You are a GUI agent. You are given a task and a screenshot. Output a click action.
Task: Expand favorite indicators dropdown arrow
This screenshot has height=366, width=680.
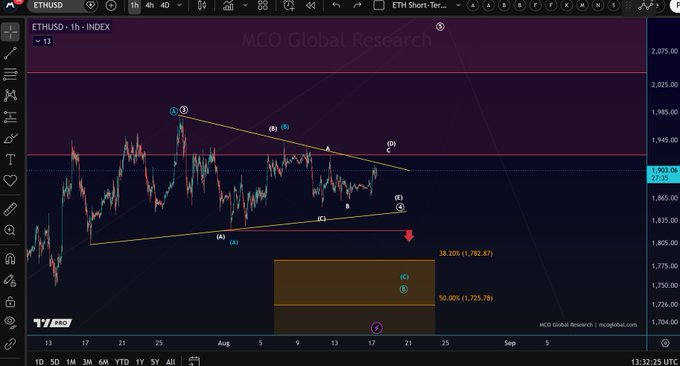pyautogui.click(x=245, y=6)
